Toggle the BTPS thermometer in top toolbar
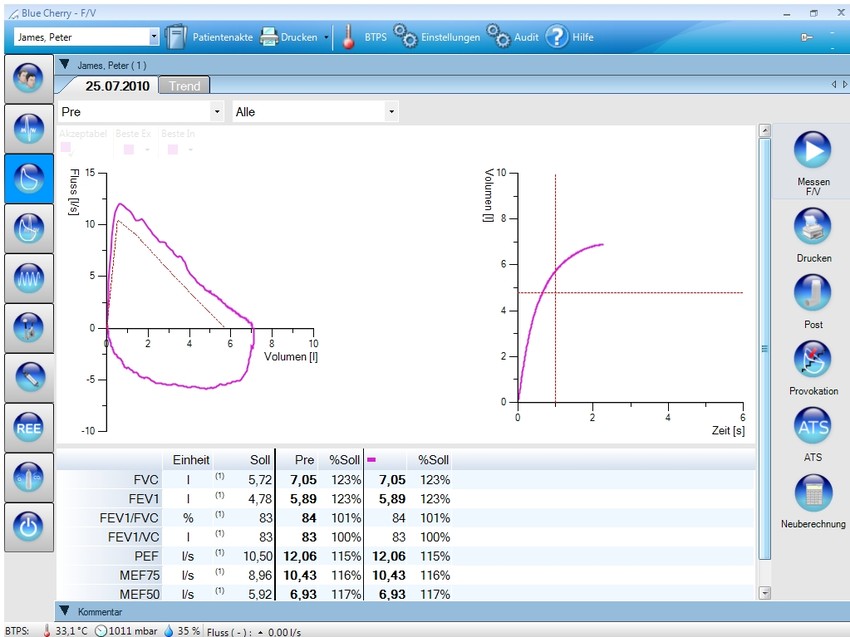Image resolution: width=850 pixels, height=637 pixels. pyautogui.click(x=349, y=37)
